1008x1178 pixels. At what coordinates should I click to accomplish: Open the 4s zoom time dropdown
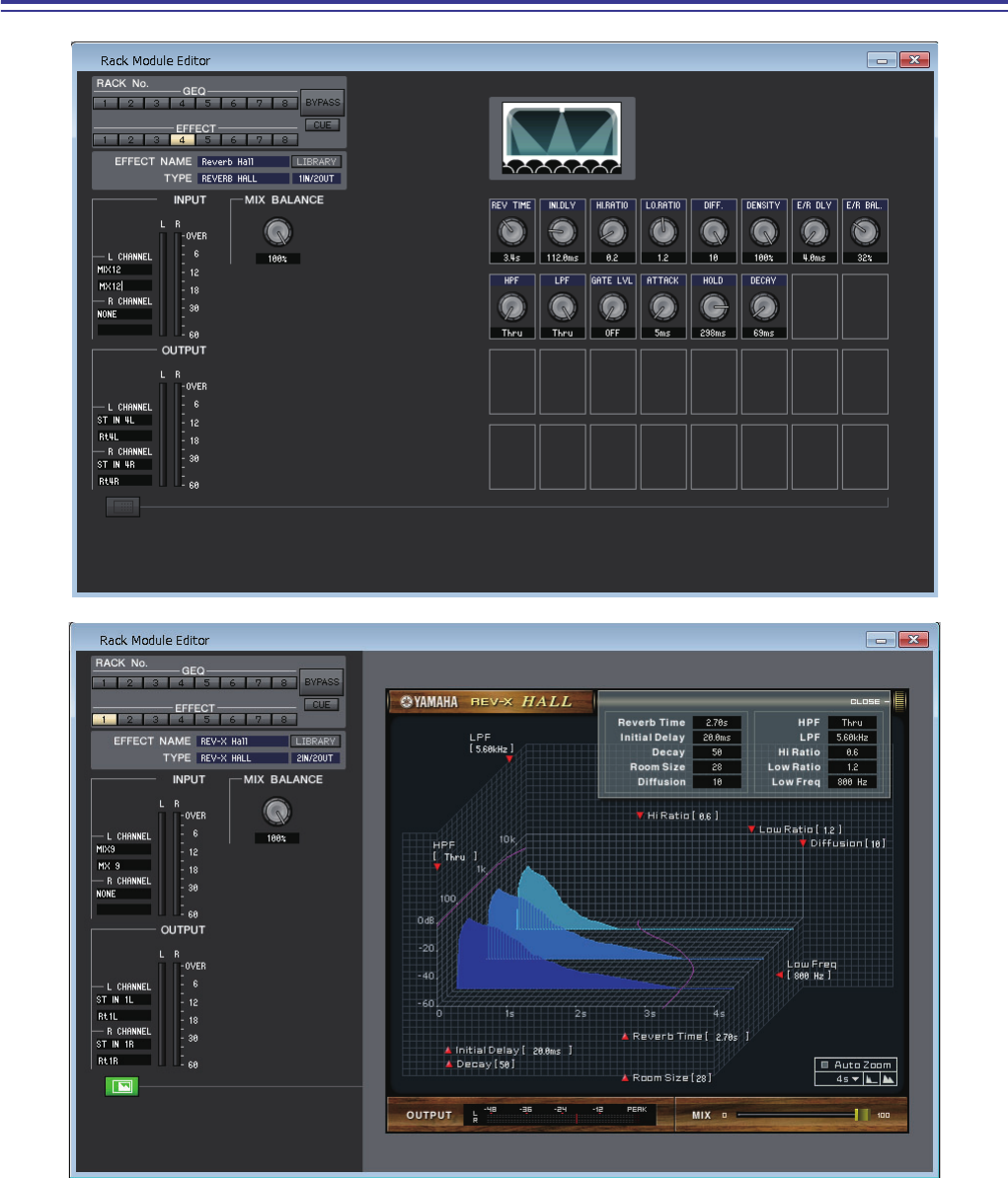click(840, 1079)
